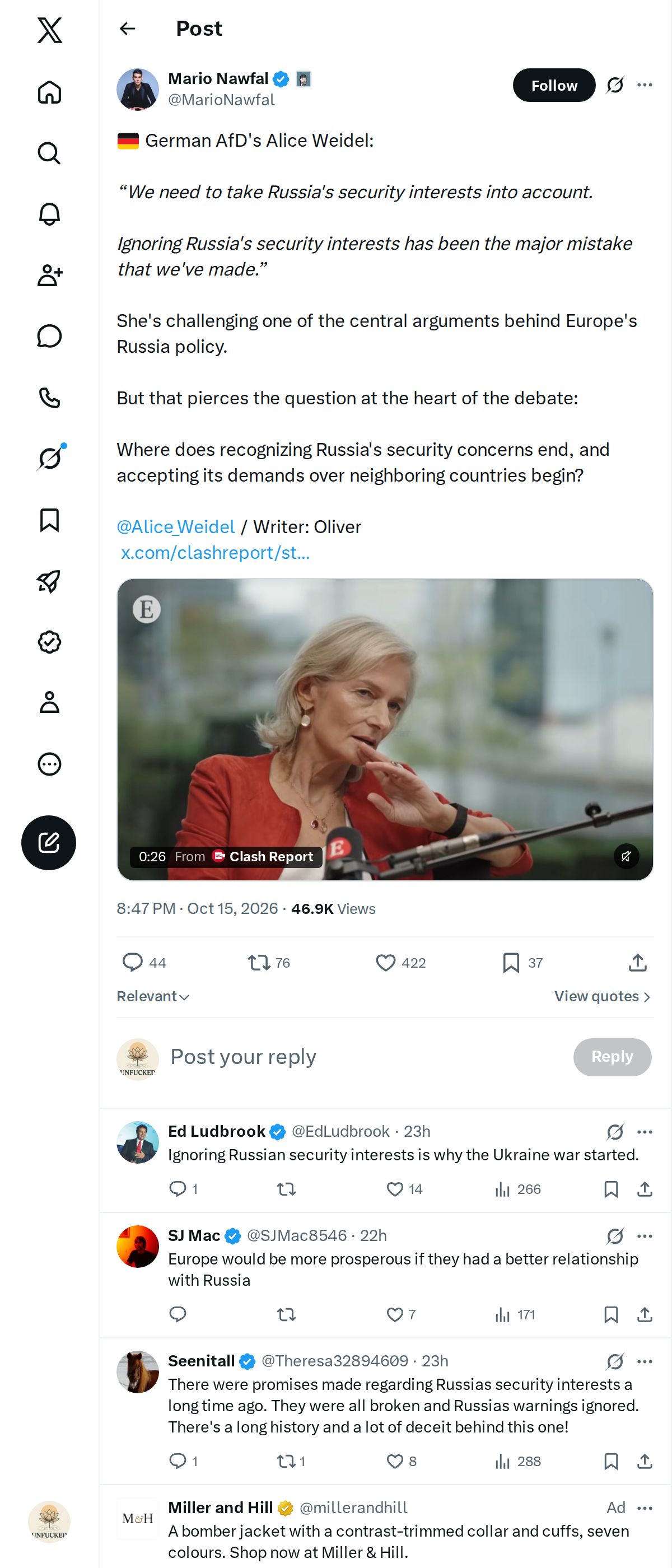The height and width of the screenshot is (1568, 672).
Task: Open Notifications bell in sidebar
Action: [49, 214]
